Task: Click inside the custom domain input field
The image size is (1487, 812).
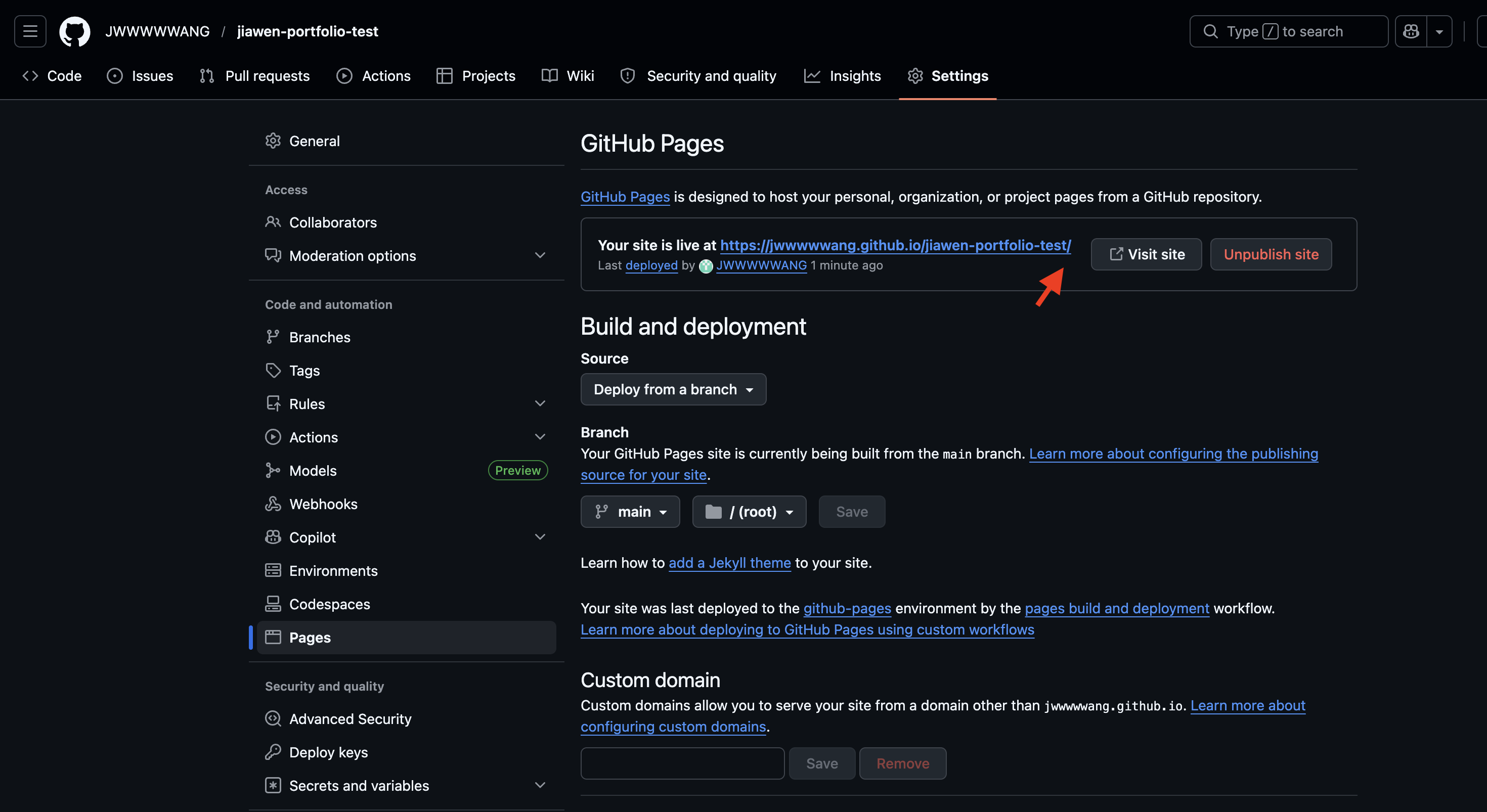Action: click(681, 763)
